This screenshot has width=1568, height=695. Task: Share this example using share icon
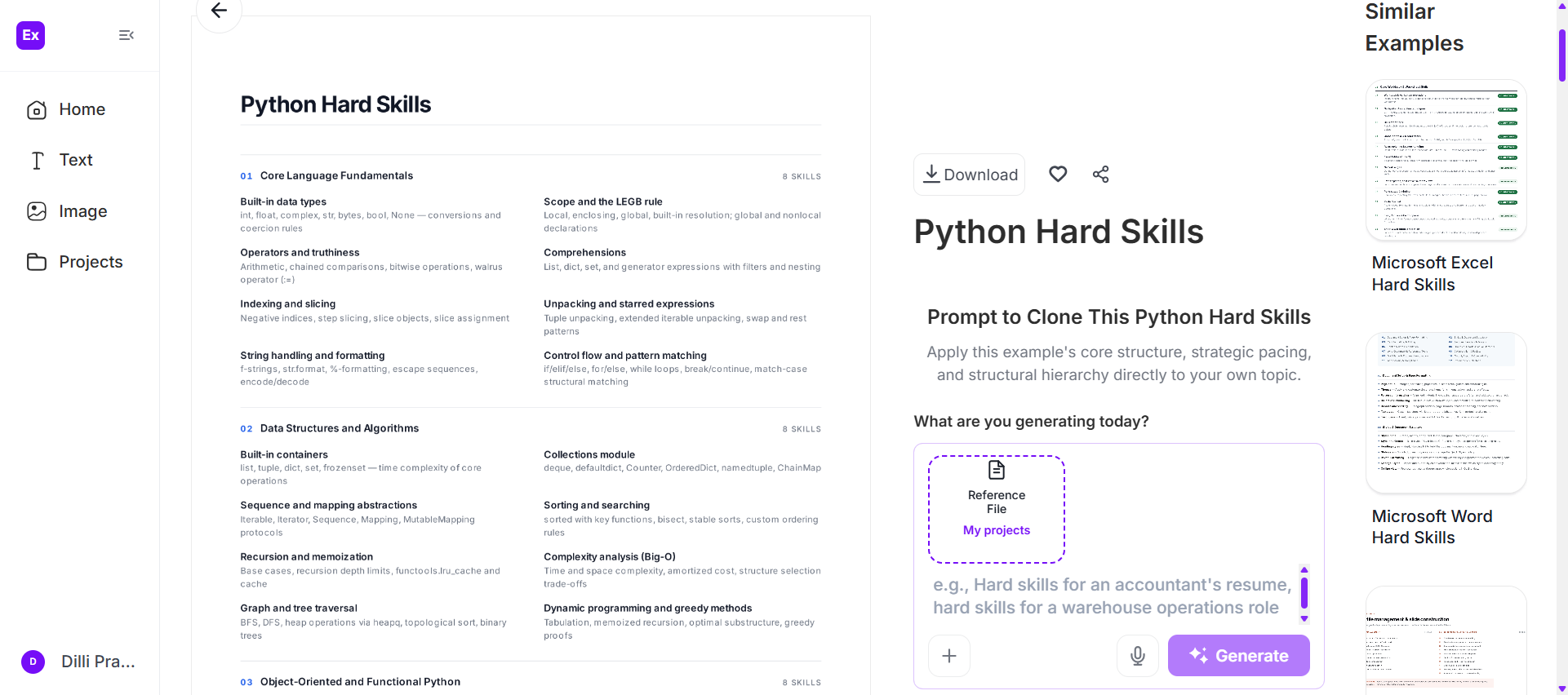[1100, 174]
